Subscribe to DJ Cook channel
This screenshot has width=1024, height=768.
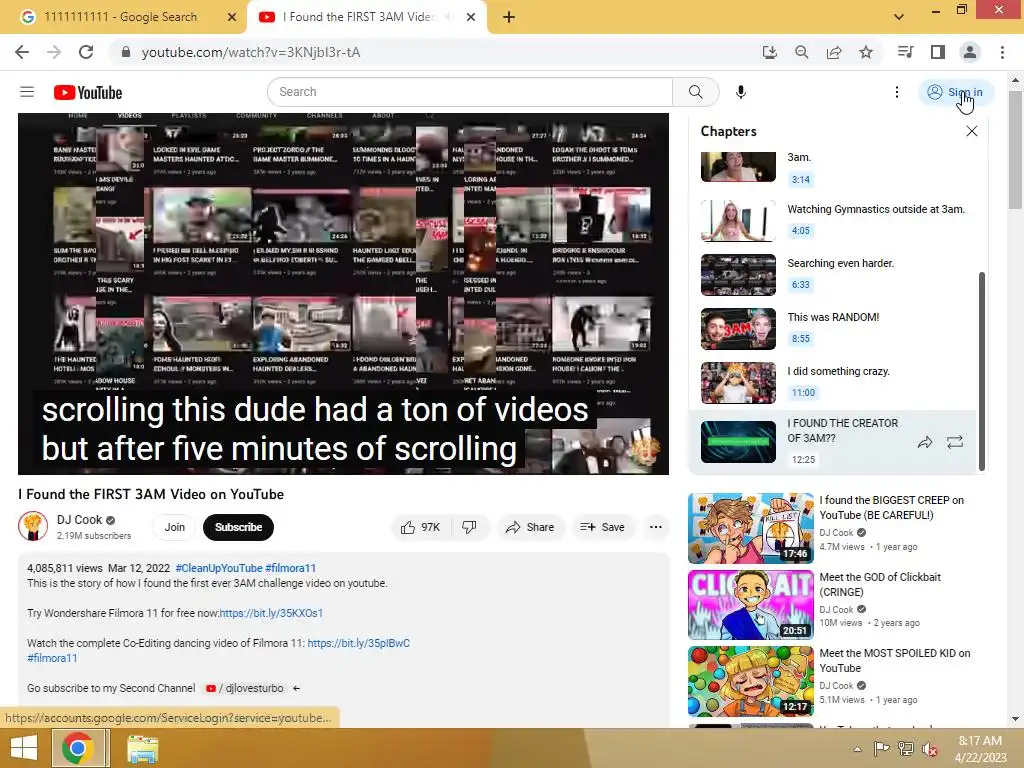click(238, 527)
